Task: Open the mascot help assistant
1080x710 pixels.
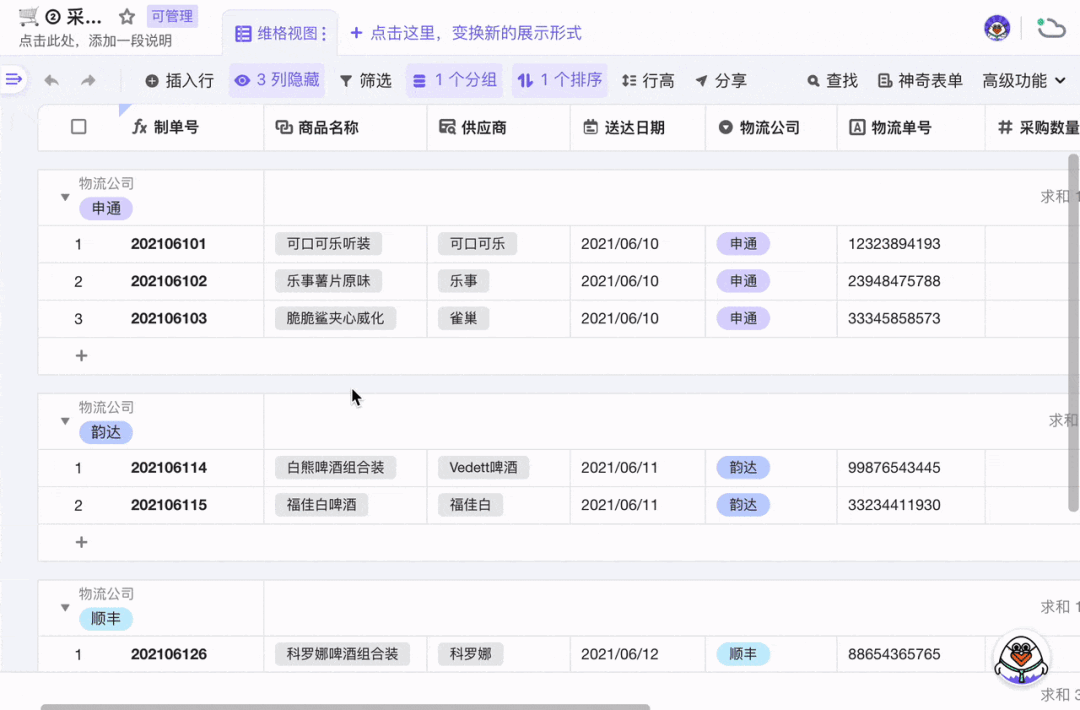Action: pos(1021,658)
